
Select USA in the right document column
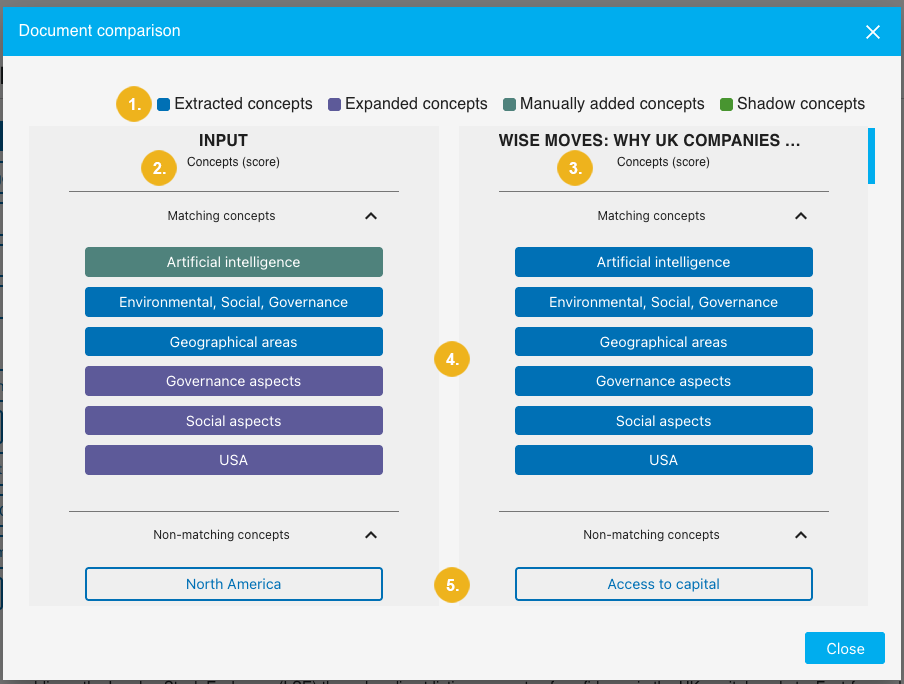(664, 460)
